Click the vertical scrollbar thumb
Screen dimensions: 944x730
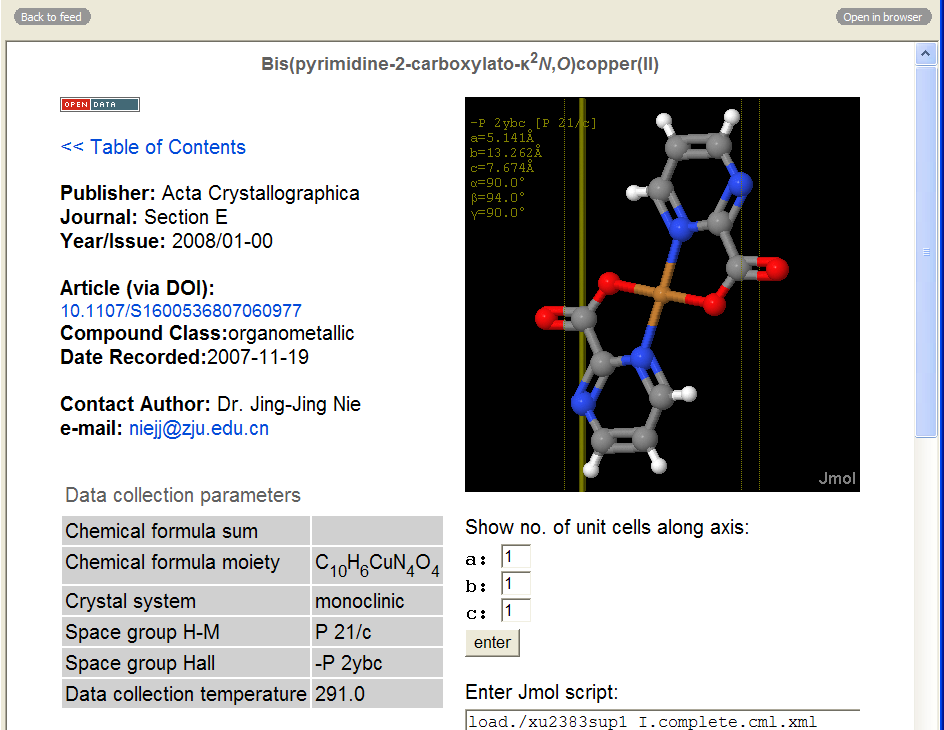[925, 250]
